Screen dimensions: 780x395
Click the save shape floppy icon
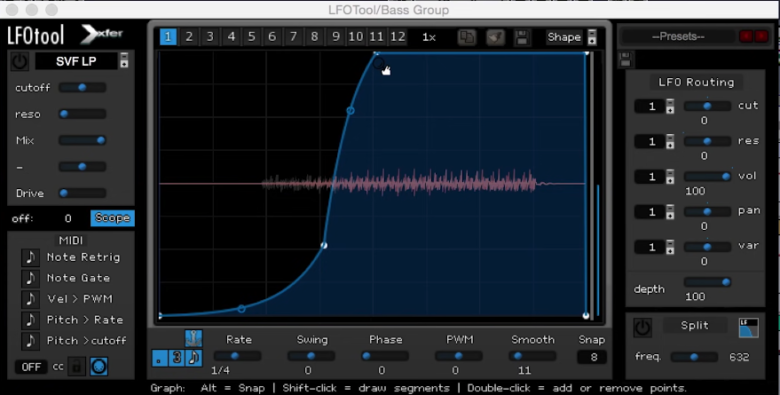tap(522, 37)
